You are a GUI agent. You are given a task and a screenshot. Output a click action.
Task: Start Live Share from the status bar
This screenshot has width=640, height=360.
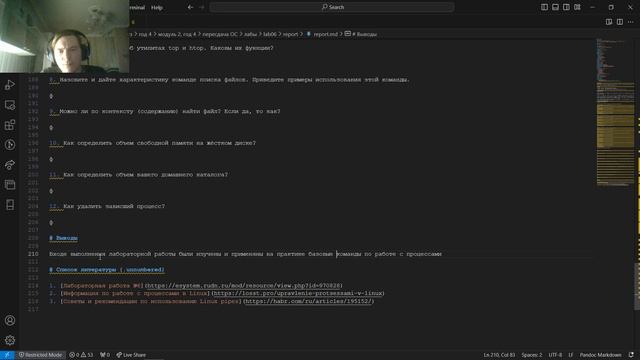coord(131,355)
